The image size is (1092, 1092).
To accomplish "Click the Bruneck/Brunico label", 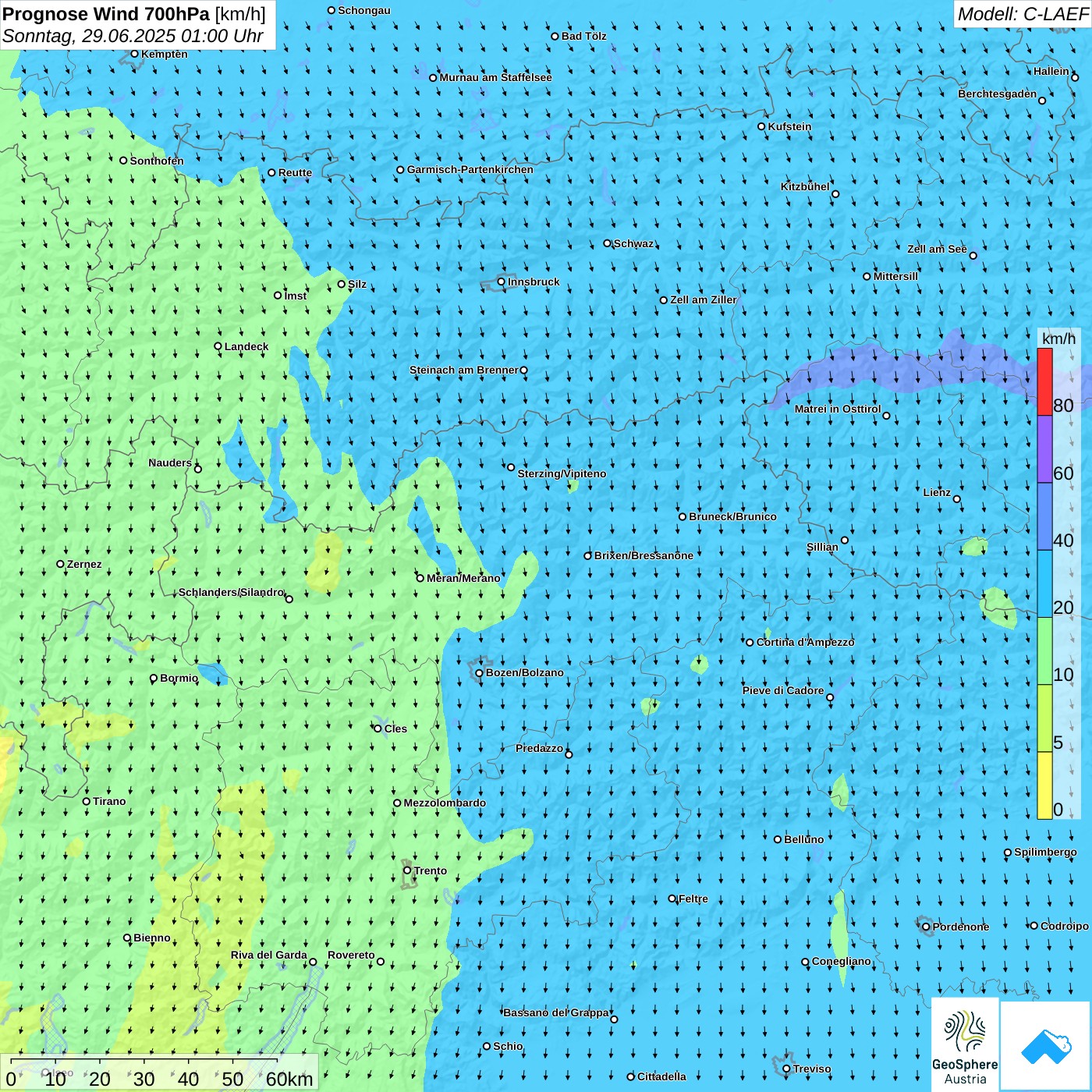I will [732, 516].
